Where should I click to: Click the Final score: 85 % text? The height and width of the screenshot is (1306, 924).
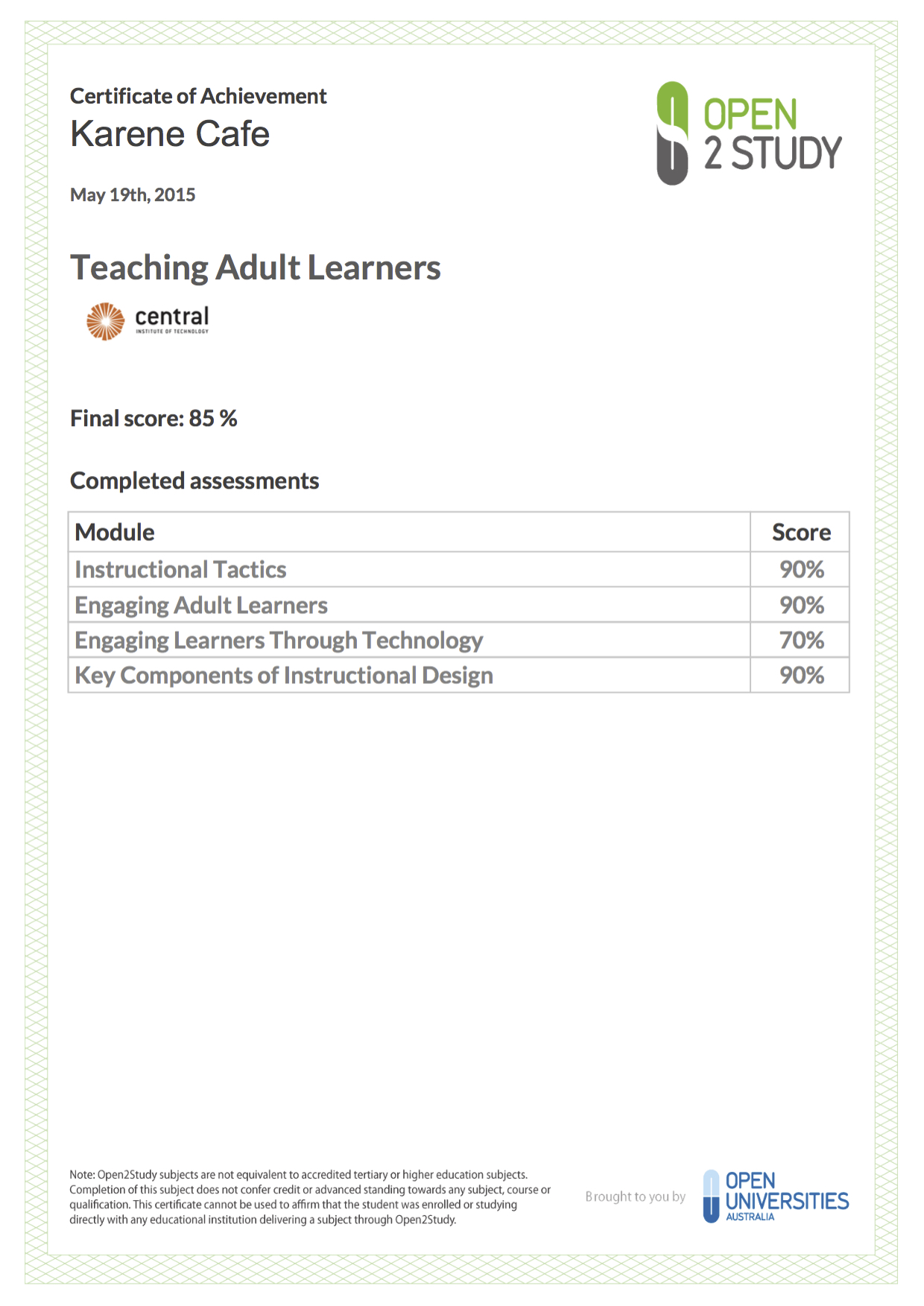(154, 419)
